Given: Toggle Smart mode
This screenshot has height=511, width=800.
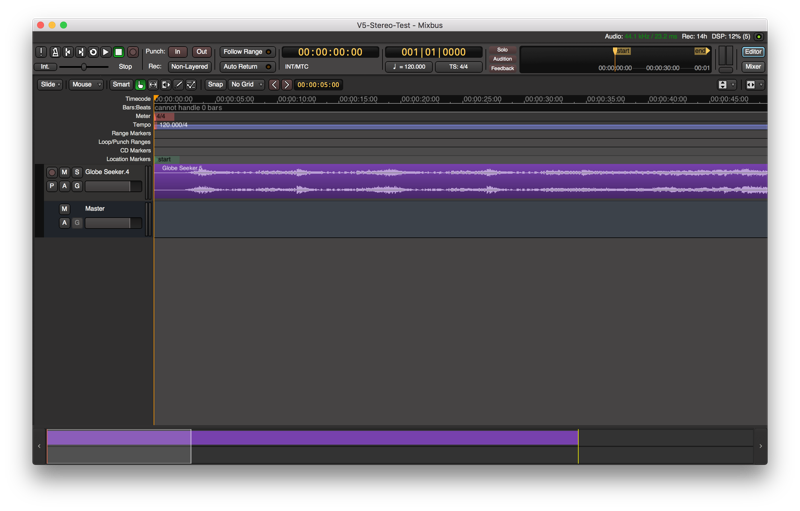Looking at the screenshot, I should [x=121, y=85].
